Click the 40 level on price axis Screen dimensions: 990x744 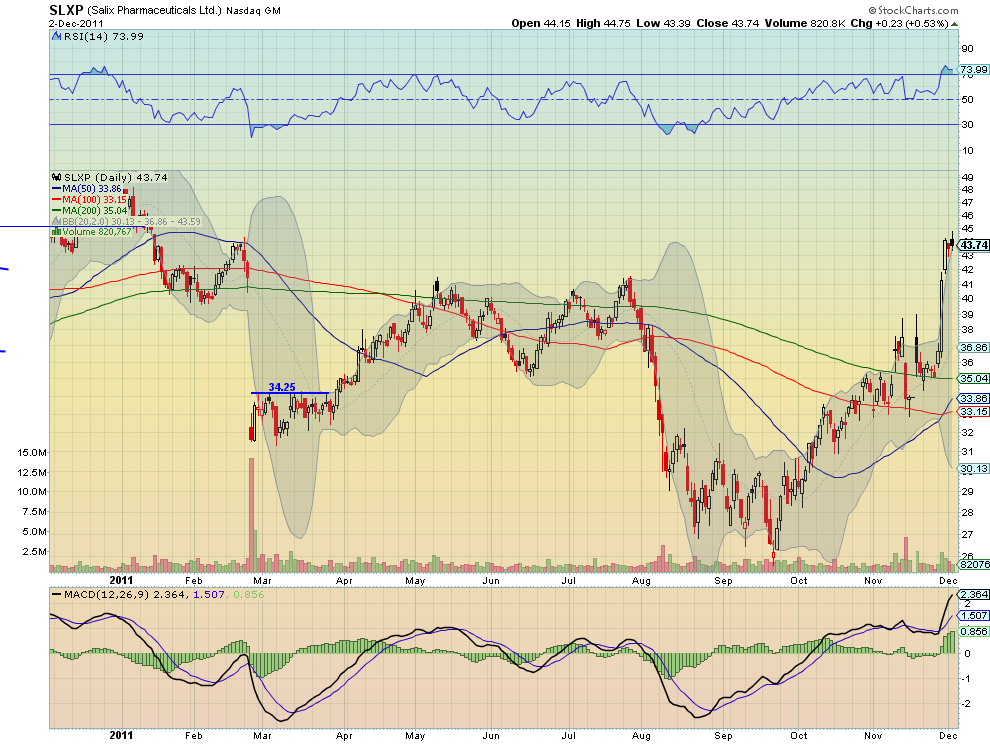967,298
